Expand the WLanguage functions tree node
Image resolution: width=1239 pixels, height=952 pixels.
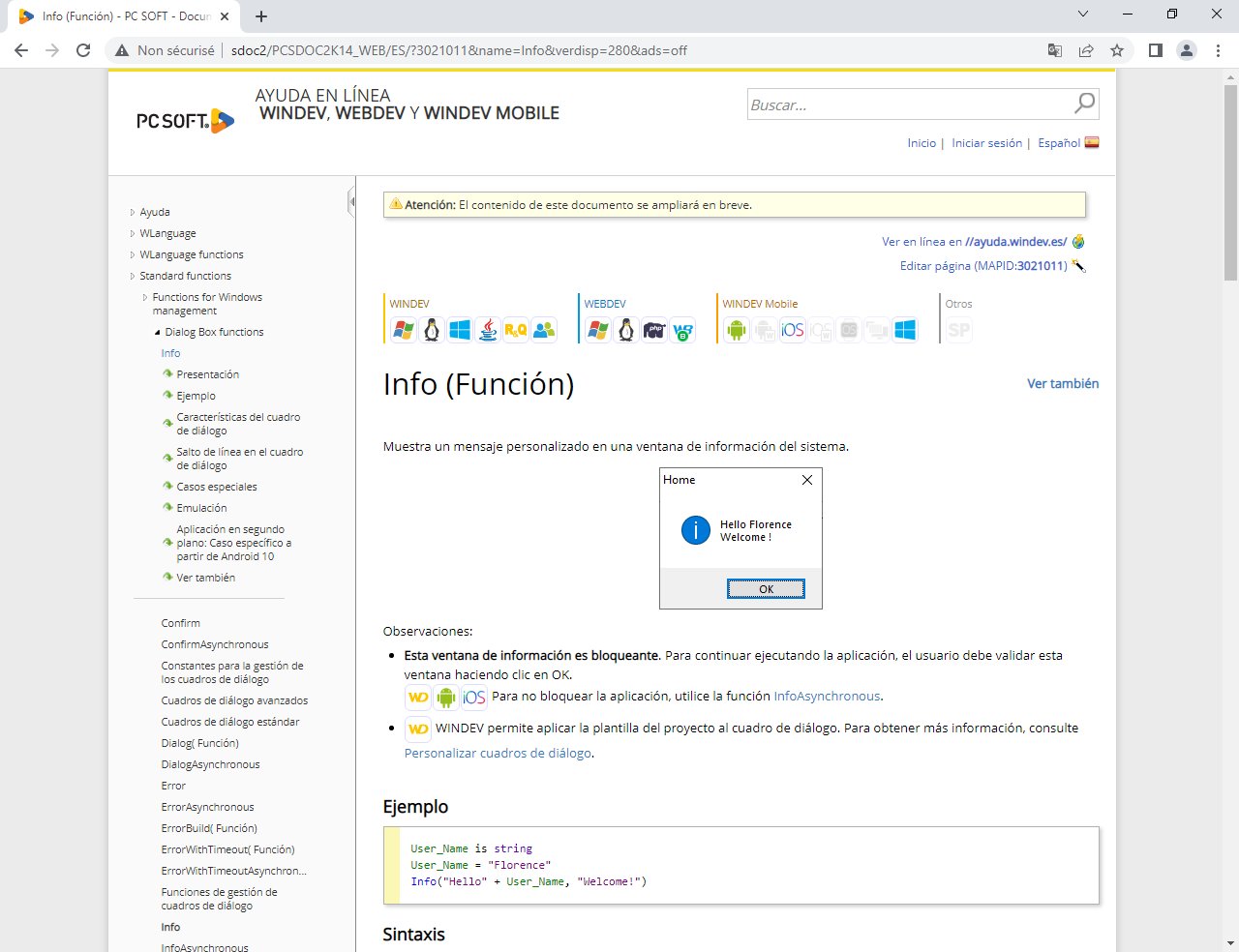tap(133, 254)
